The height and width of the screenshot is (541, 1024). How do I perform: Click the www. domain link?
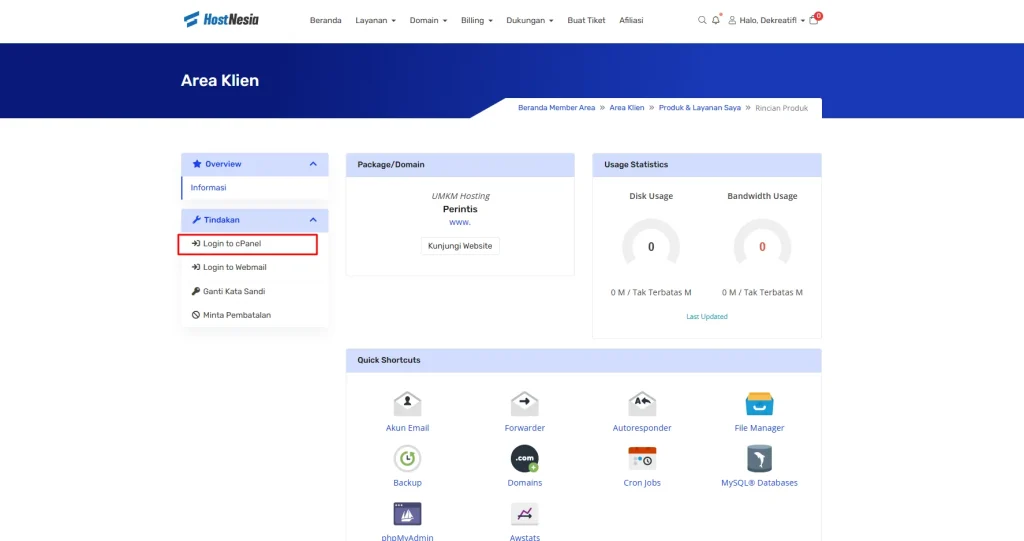pos(460,222)
